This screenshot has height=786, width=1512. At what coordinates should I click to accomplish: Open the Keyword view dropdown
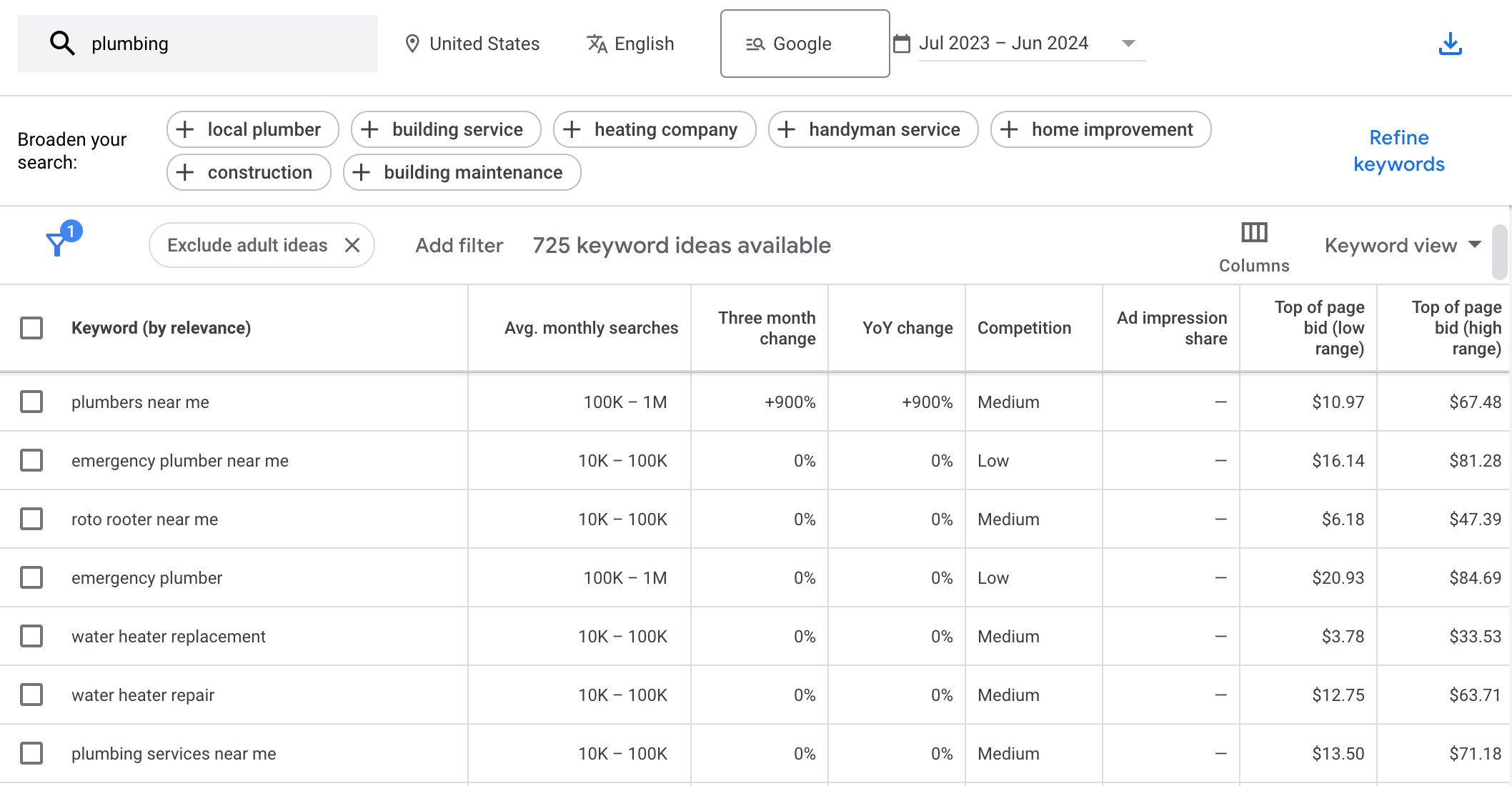[x=1403, y=245]
